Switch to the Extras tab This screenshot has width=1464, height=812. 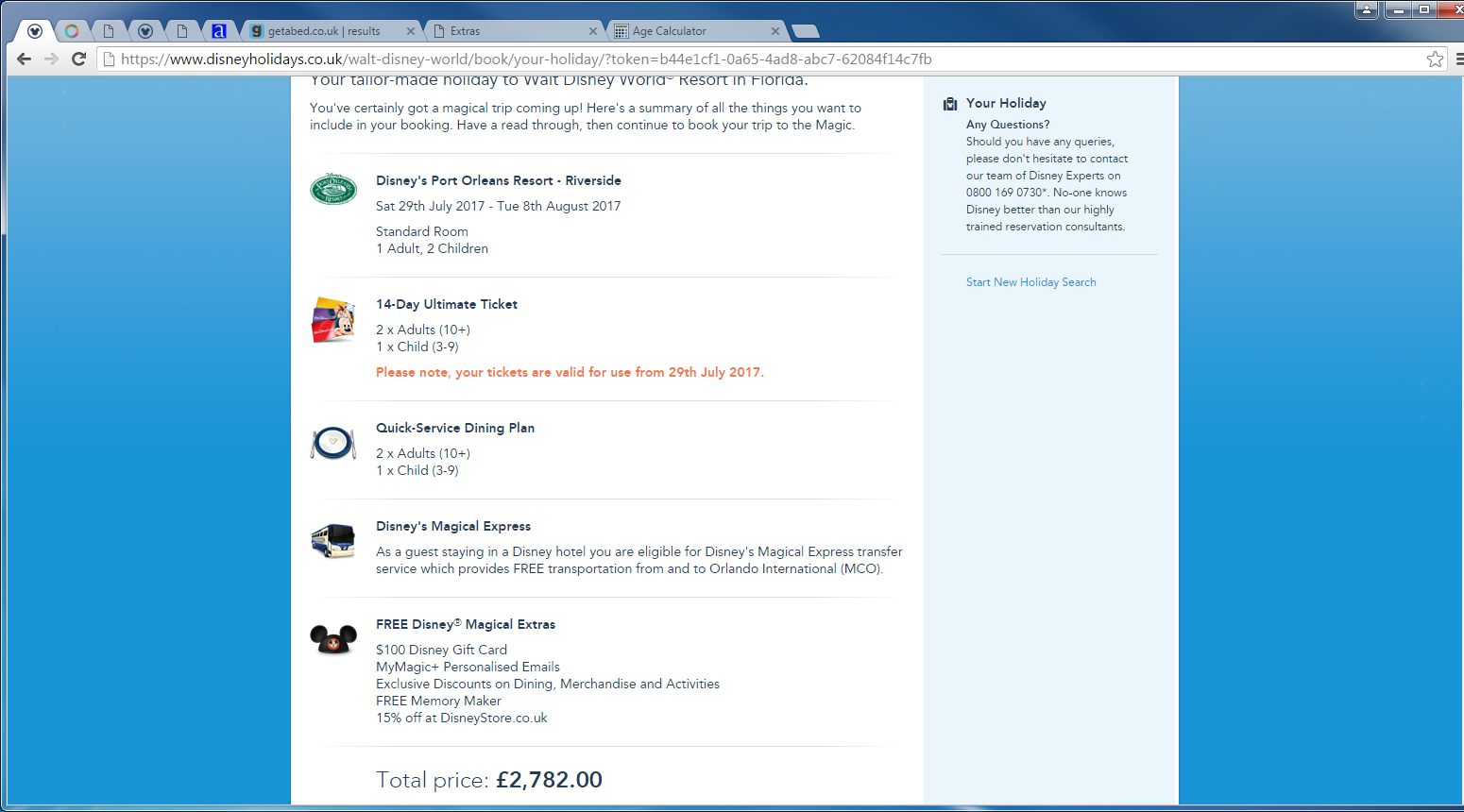point(513,31)
